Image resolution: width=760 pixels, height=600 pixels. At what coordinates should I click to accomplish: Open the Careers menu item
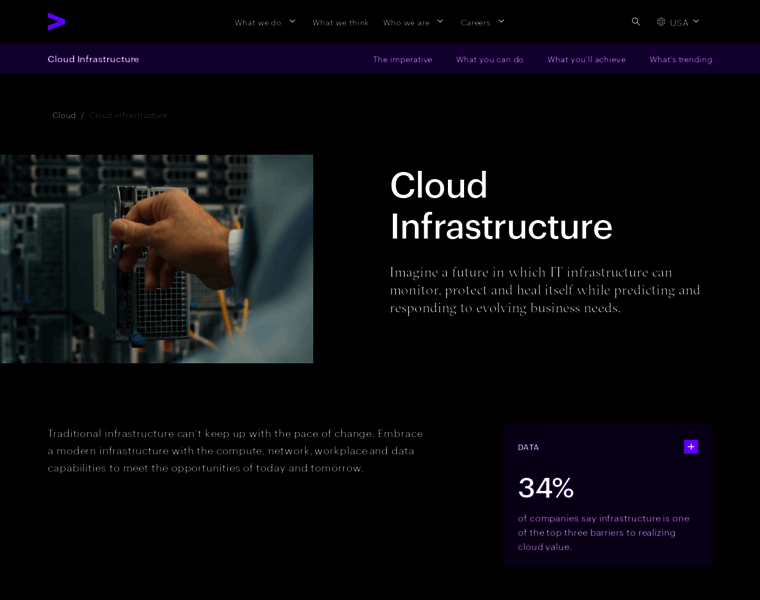[x=475, y=22]
